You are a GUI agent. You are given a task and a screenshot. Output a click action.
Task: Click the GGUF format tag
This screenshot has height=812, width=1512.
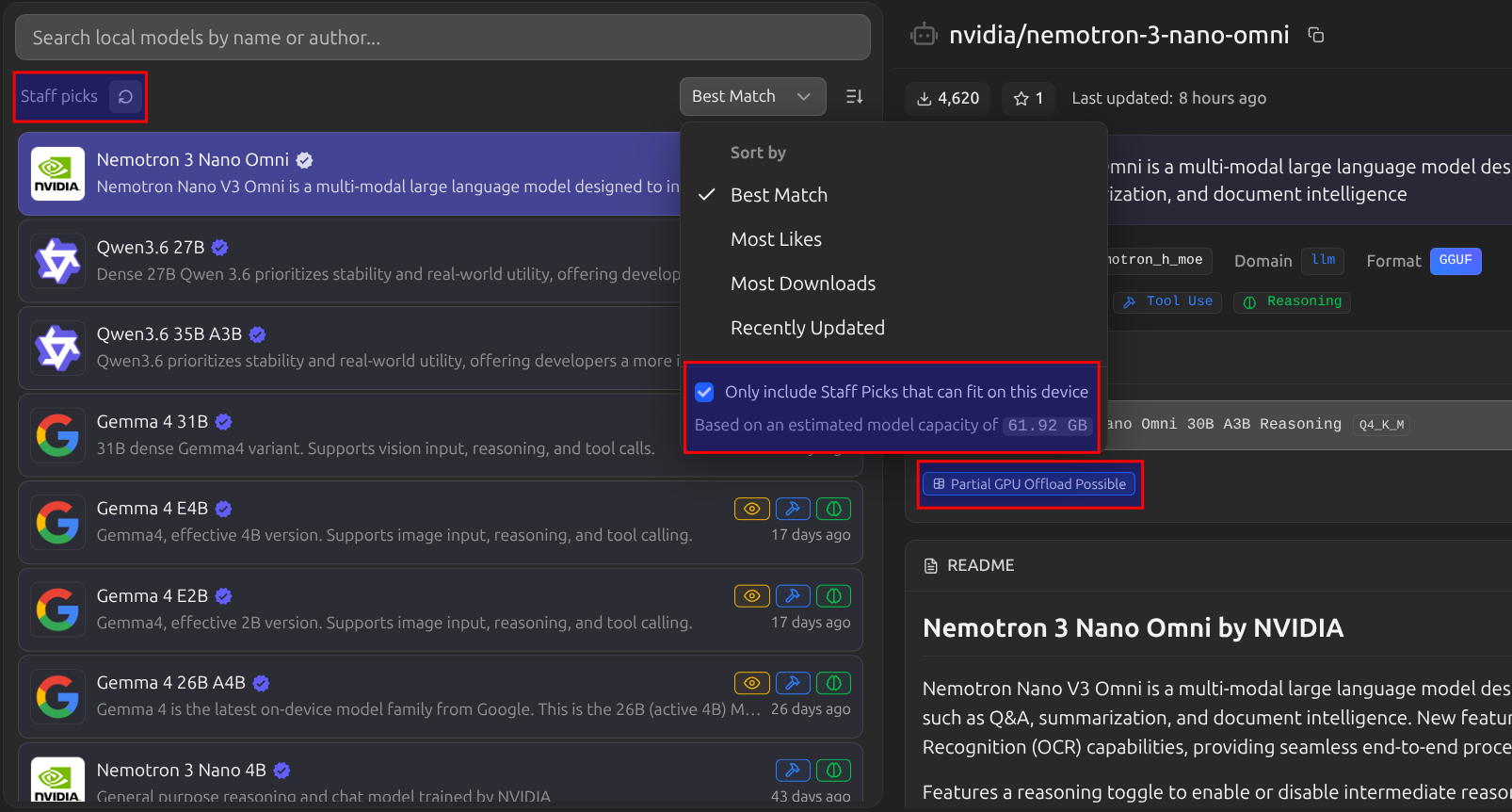[x=1456, y=261]
